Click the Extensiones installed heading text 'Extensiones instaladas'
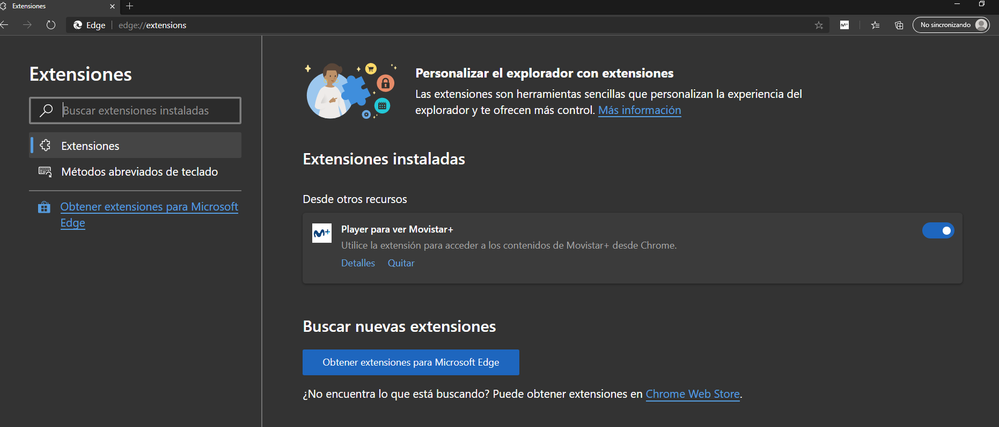This screenshot has width=999, height=427. click(384, 159)
